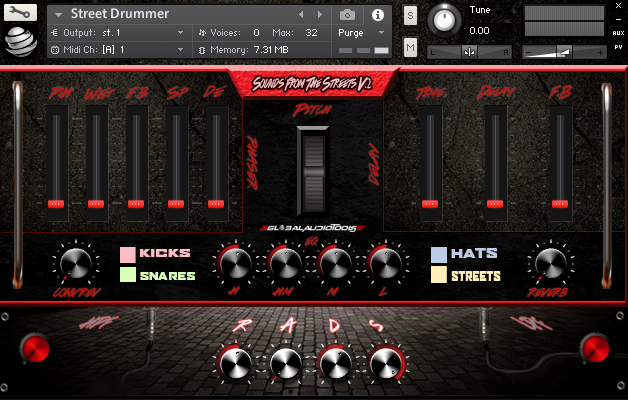Select the STREETS label
Image resolution: width=628 pixels, height=400 pixels.
click(x=476, y=276)
